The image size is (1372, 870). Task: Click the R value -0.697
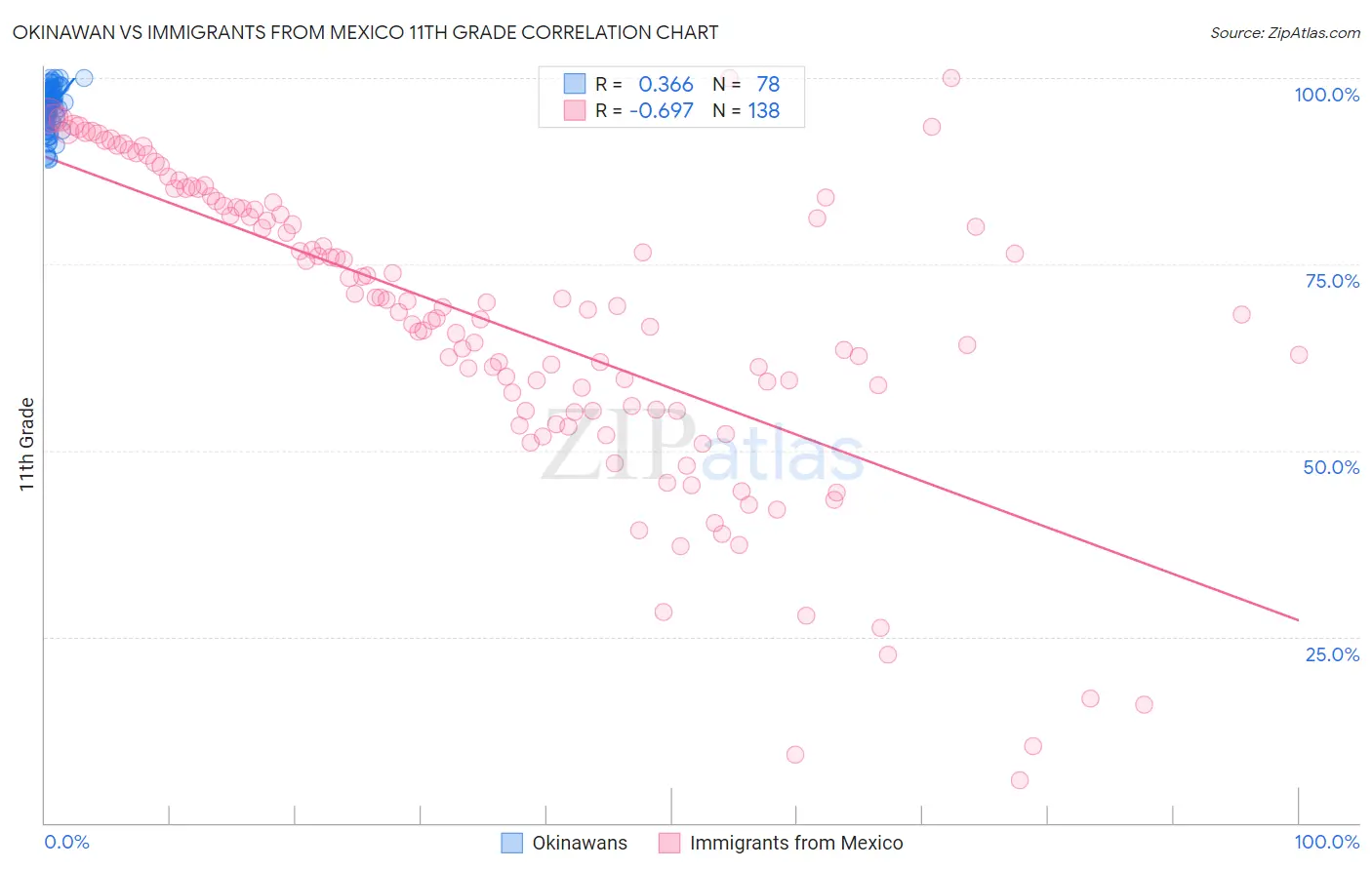click(x=662, y=110)
